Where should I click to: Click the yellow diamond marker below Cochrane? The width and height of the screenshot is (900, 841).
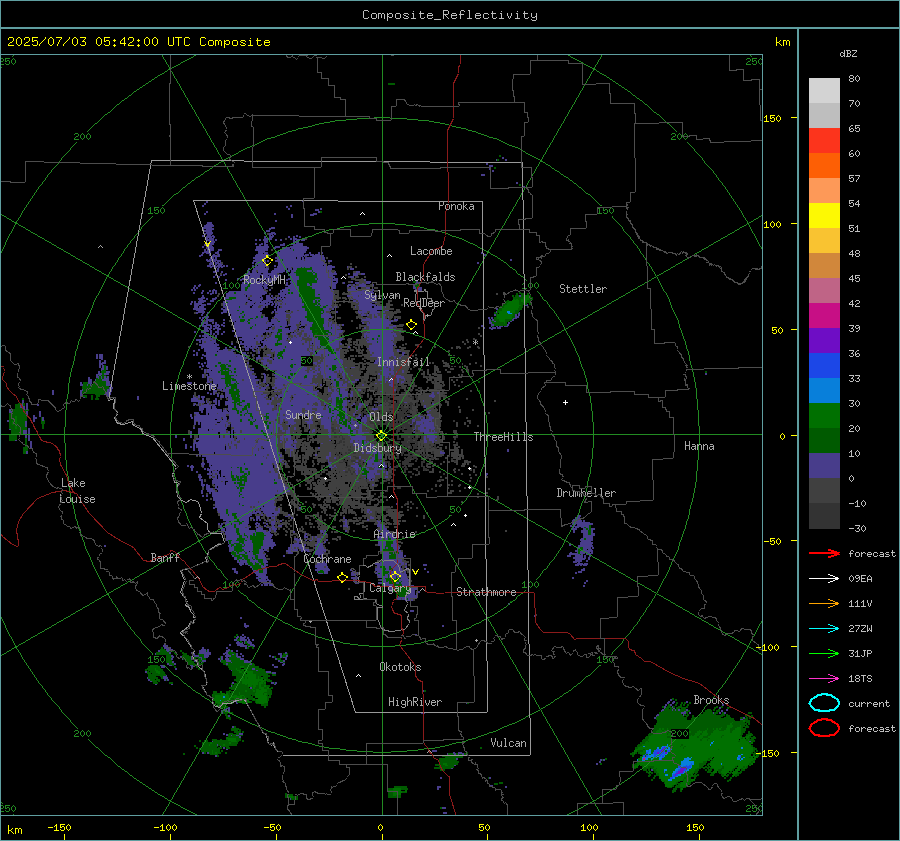tap(342, 577)
